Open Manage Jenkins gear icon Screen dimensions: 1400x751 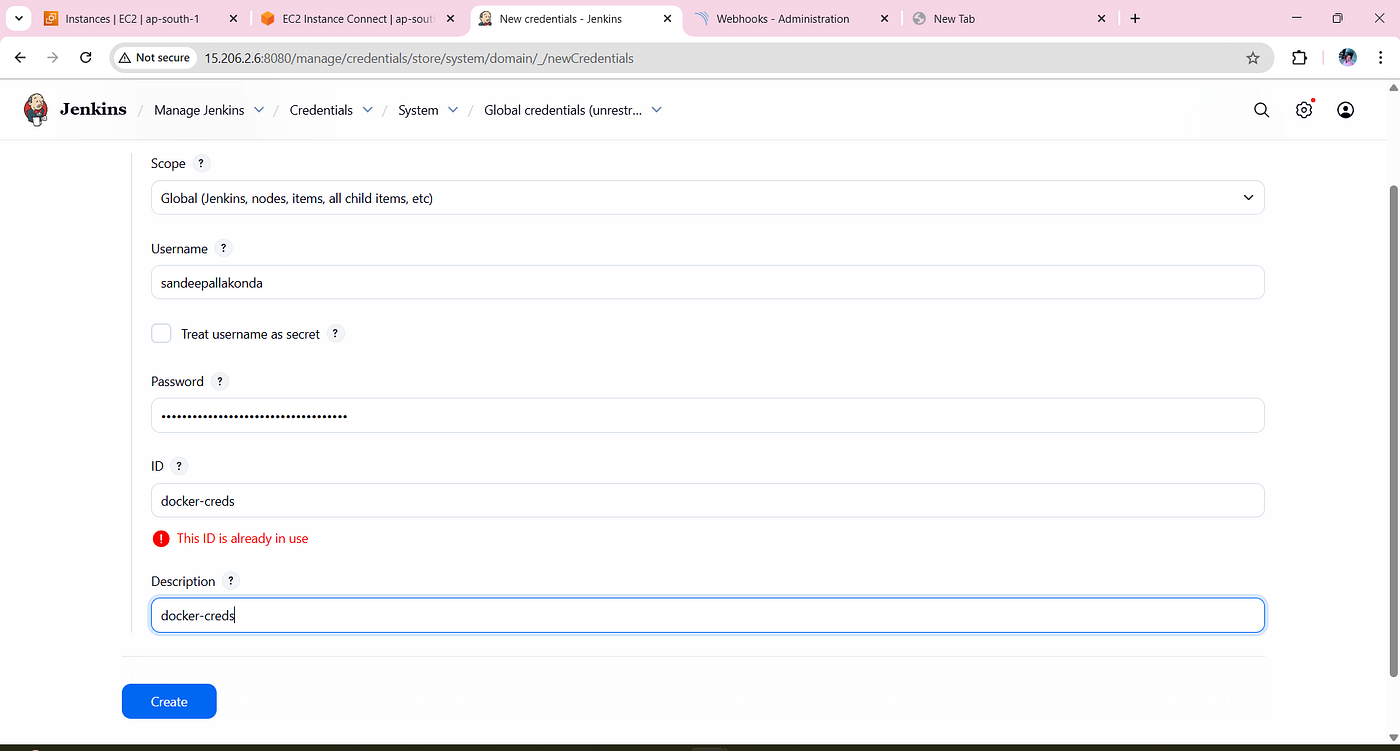1304,110
